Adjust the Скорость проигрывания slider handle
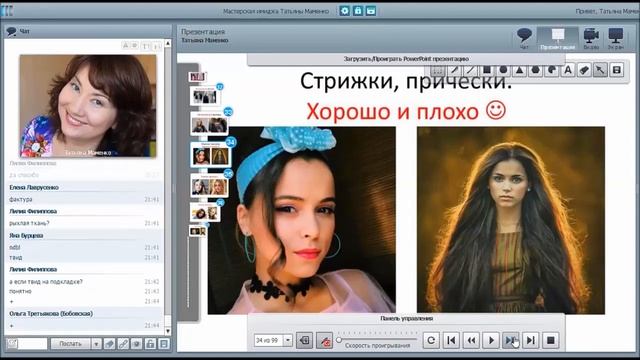This screenshot has width=640, height=360. tap(339, 340)
